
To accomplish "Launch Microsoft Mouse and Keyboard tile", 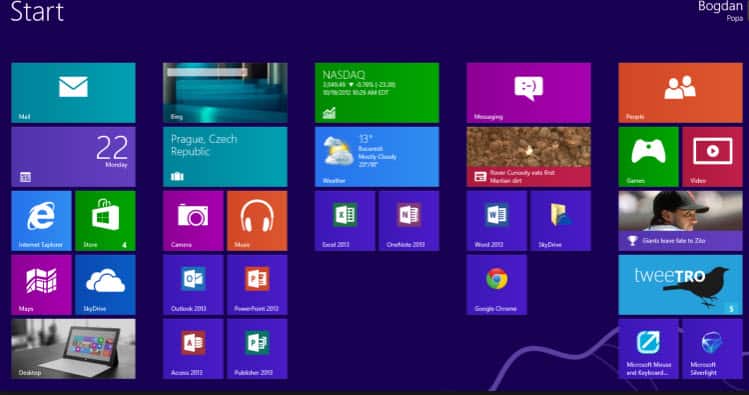I will tap(648, 349).
